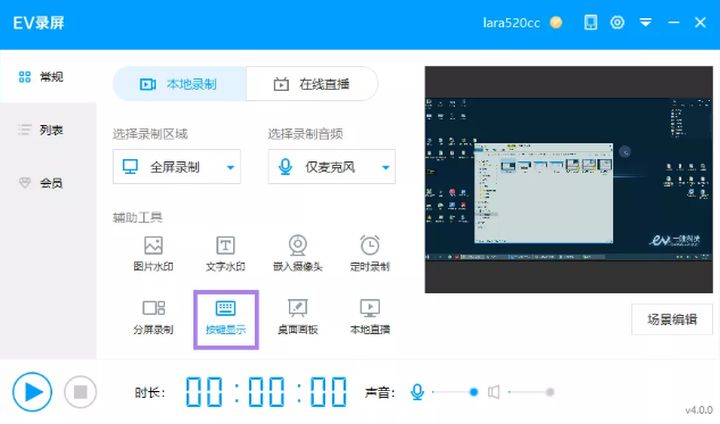Open the title bar dropdown menu icon
720x424 pixels.
[x=646, y=22]
